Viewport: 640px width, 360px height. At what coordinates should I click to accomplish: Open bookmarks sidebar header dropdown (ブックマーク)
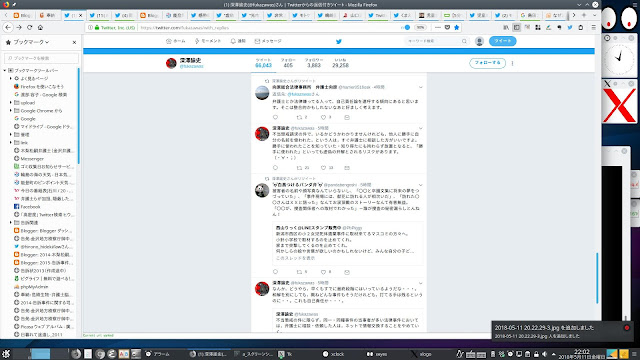point(31,42)
